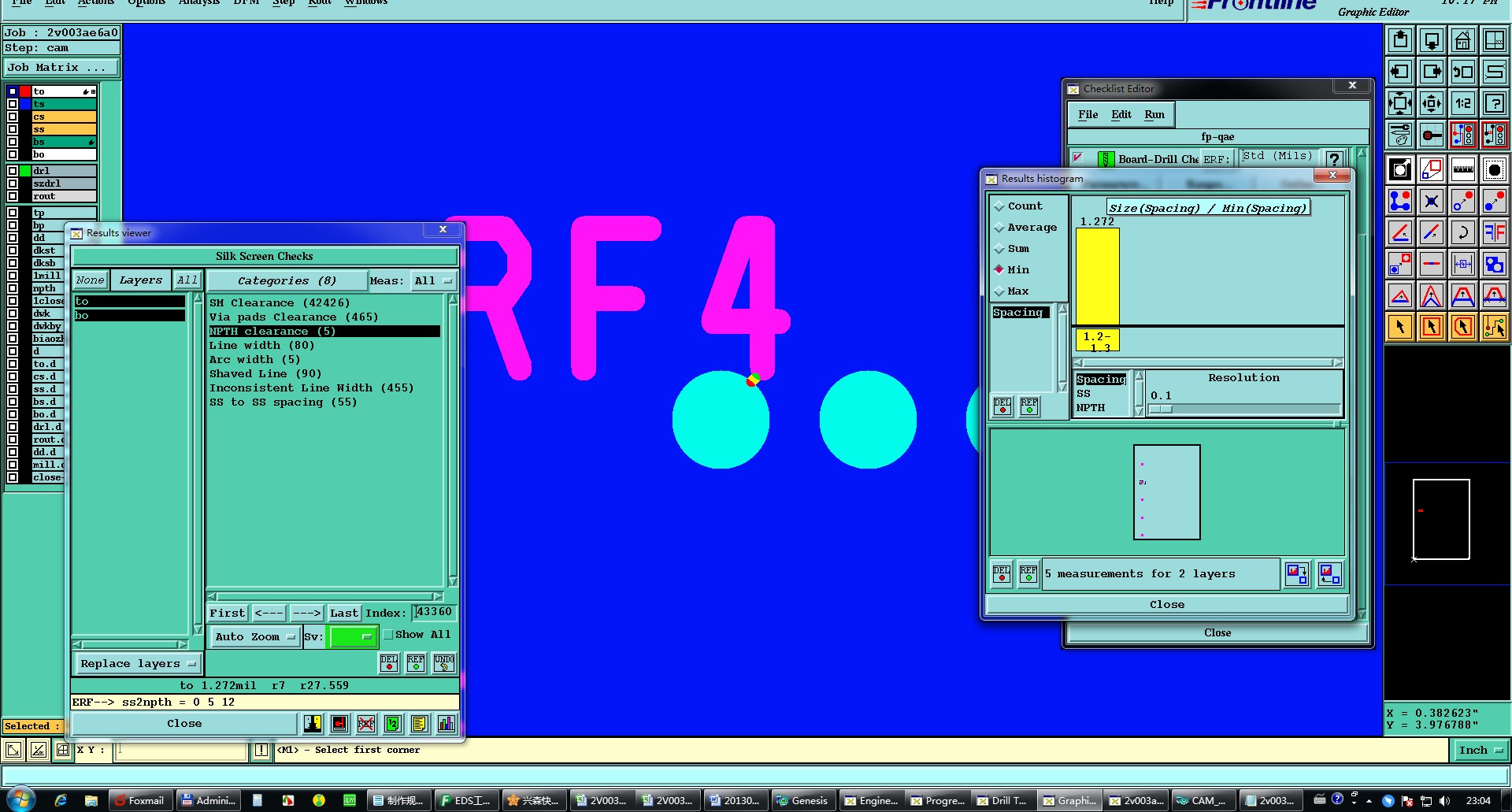Select the Min radio option
1512x812 pixels.
click(x=1012, y=270)
